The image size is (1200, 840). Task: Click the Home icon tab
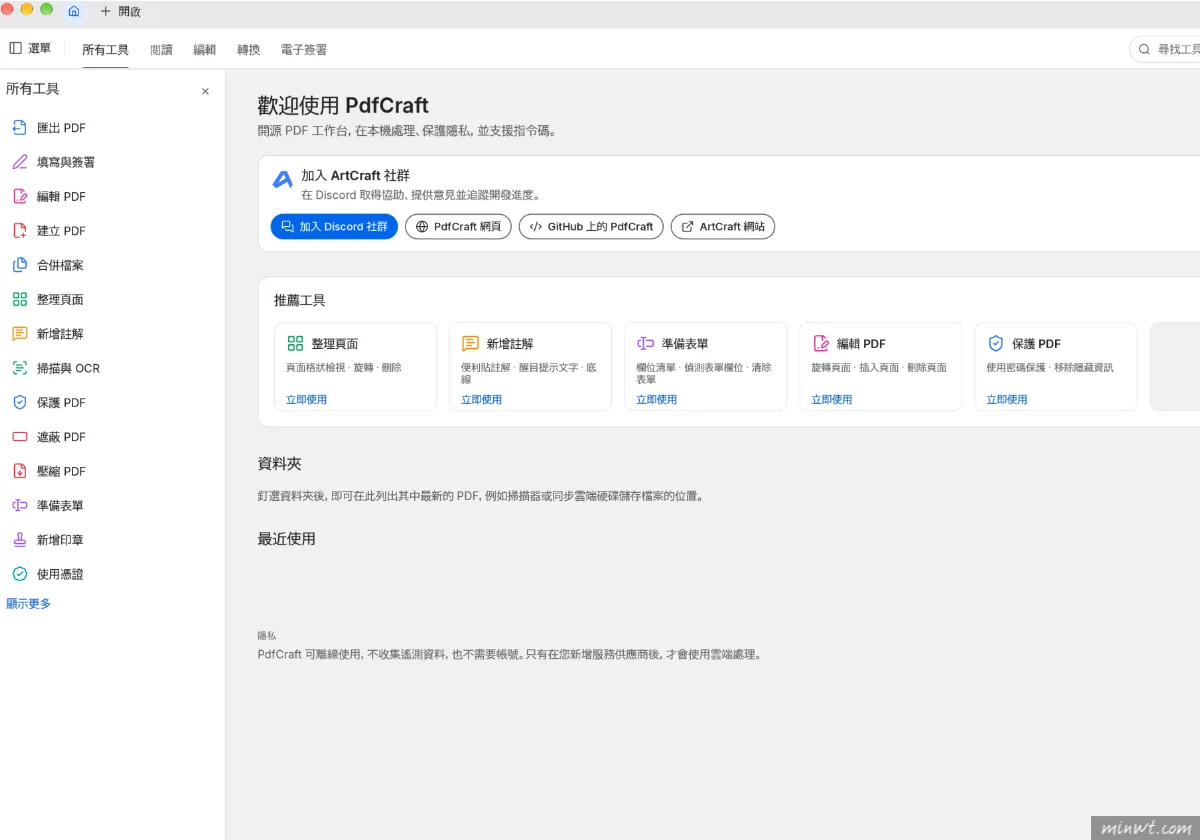(x=74, y=11)
